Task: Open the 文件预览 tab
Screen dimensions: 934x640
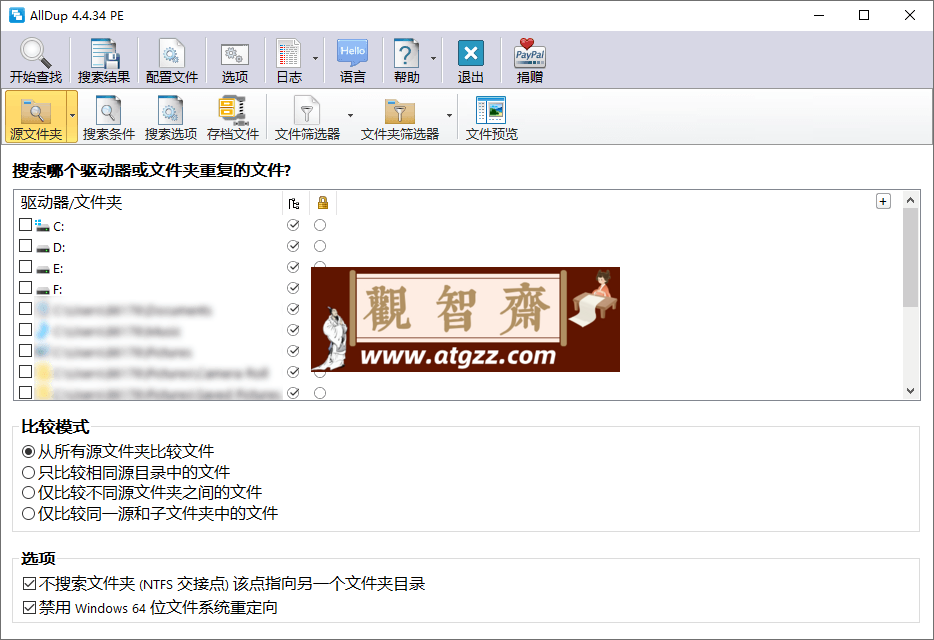Action: [491, 117]
